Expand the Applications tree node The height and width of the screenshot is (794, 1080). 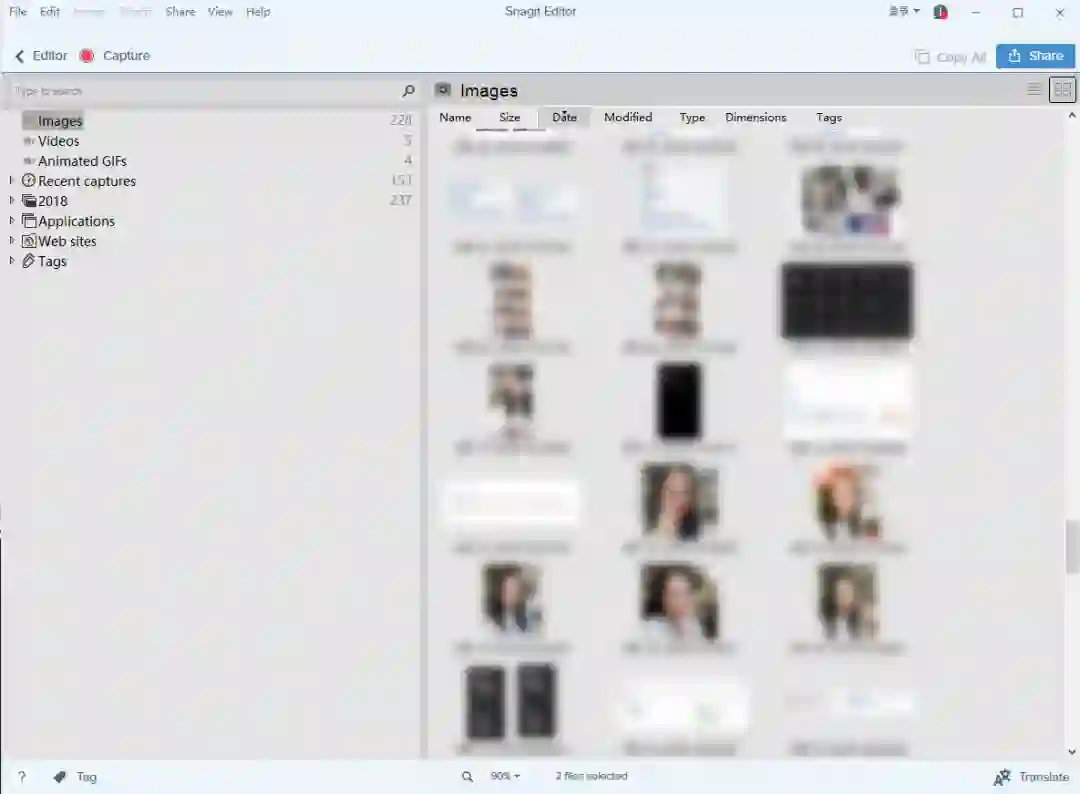coord(12,220)
